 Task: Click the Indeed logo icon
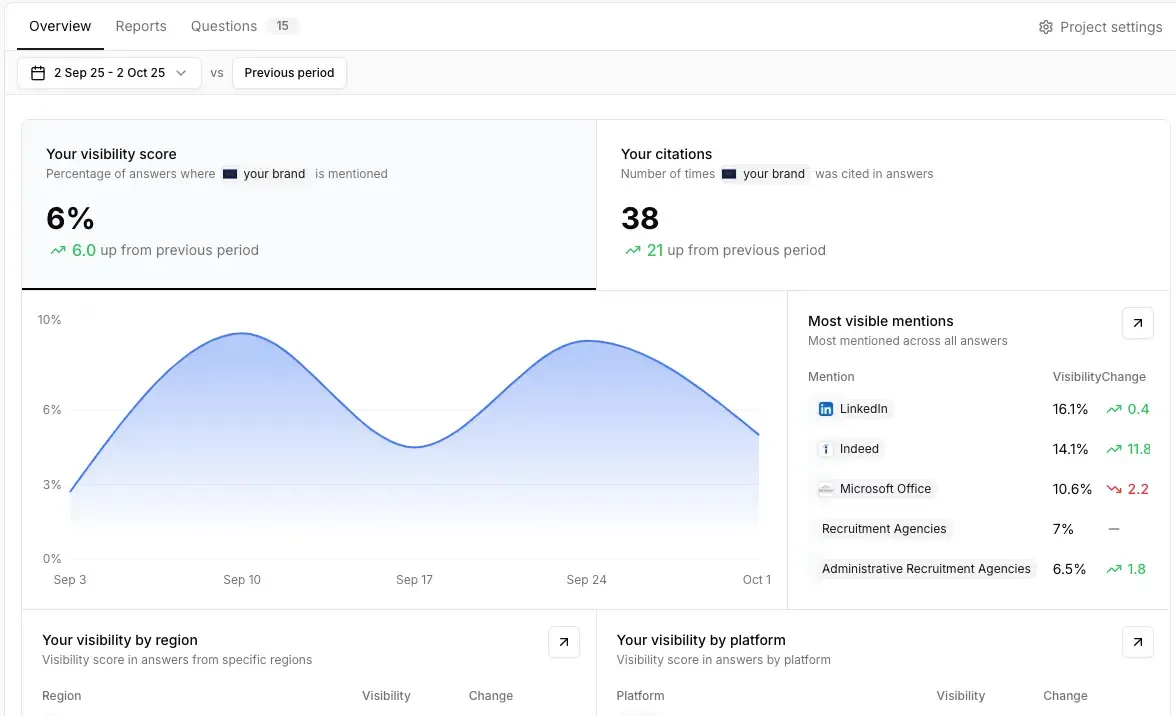826,449
